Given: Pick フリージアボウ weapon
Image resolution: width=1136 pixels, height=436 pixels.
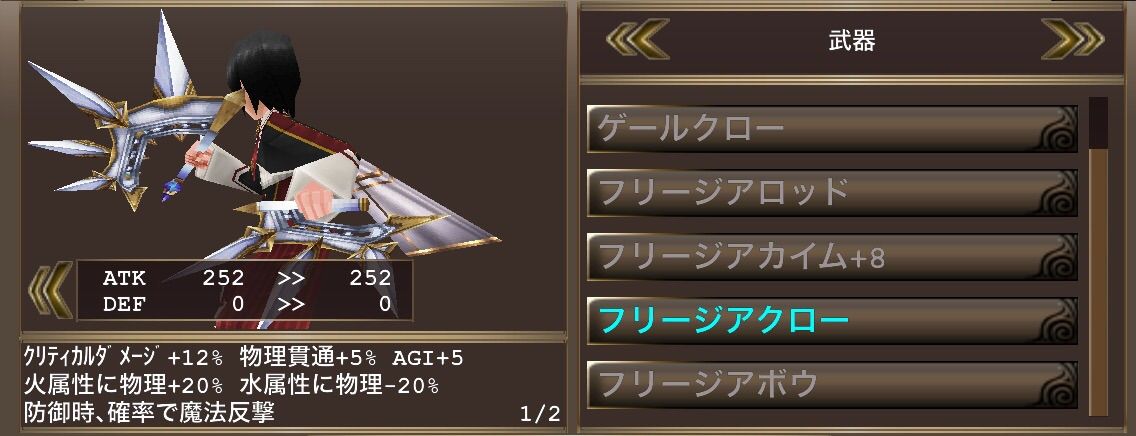Looking at the screenshot, I should coord(832,385).
